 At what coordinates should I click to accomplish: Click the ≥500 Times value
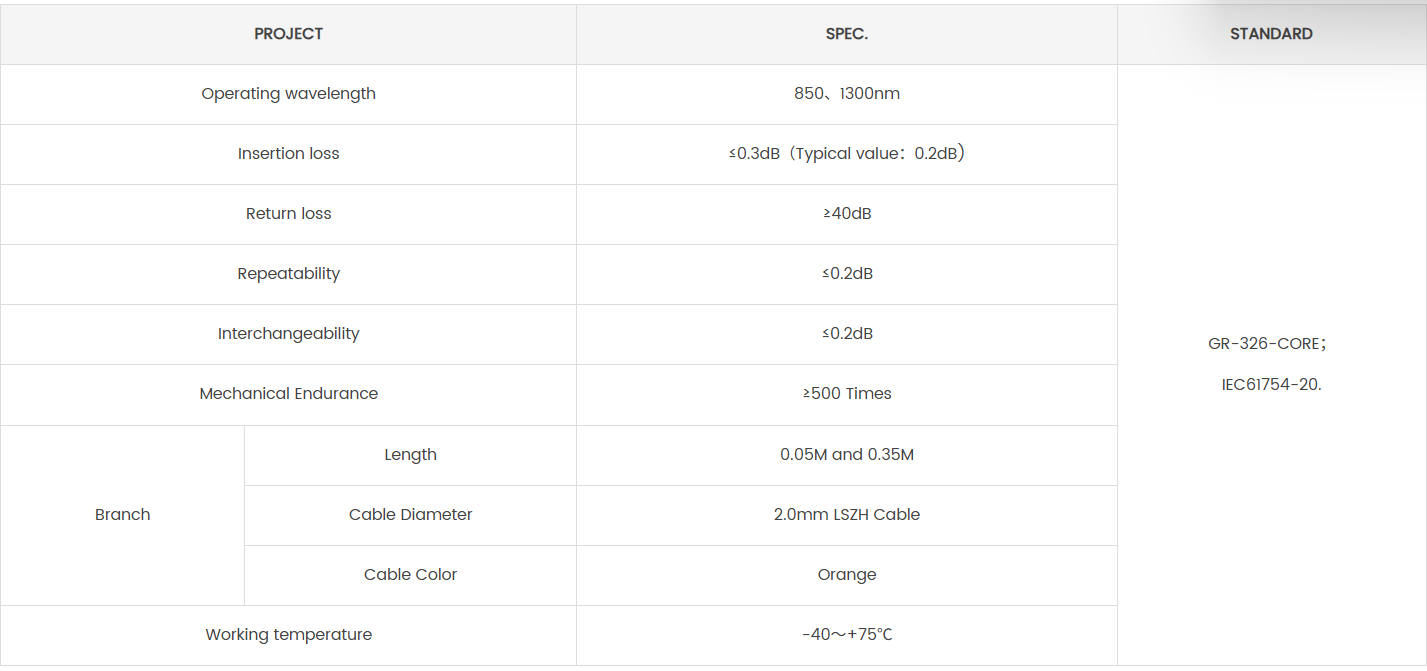pyautogui.click(x=846, y=394)
